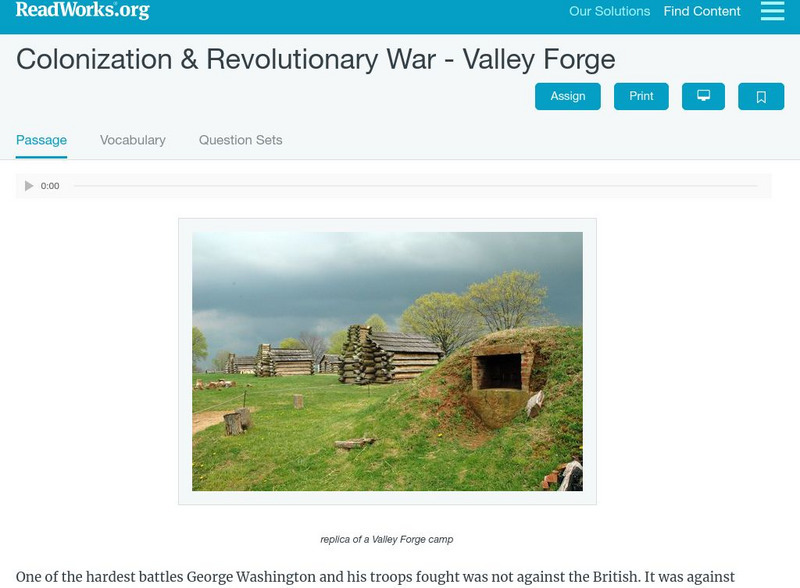Open the hamburger menu icon
The height and width of the screenshot is (588, 800).
(x=772, y=11)
